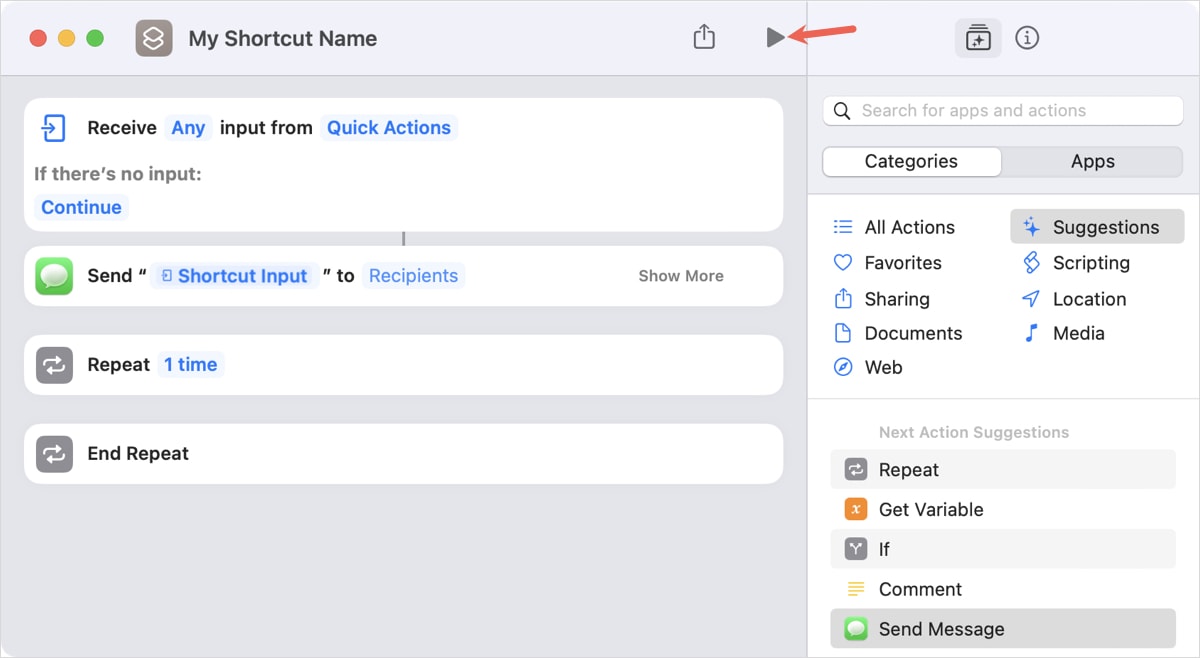1200x658 pixels.
Task: Open the Web actions category
Action: [x=881, y=367]
